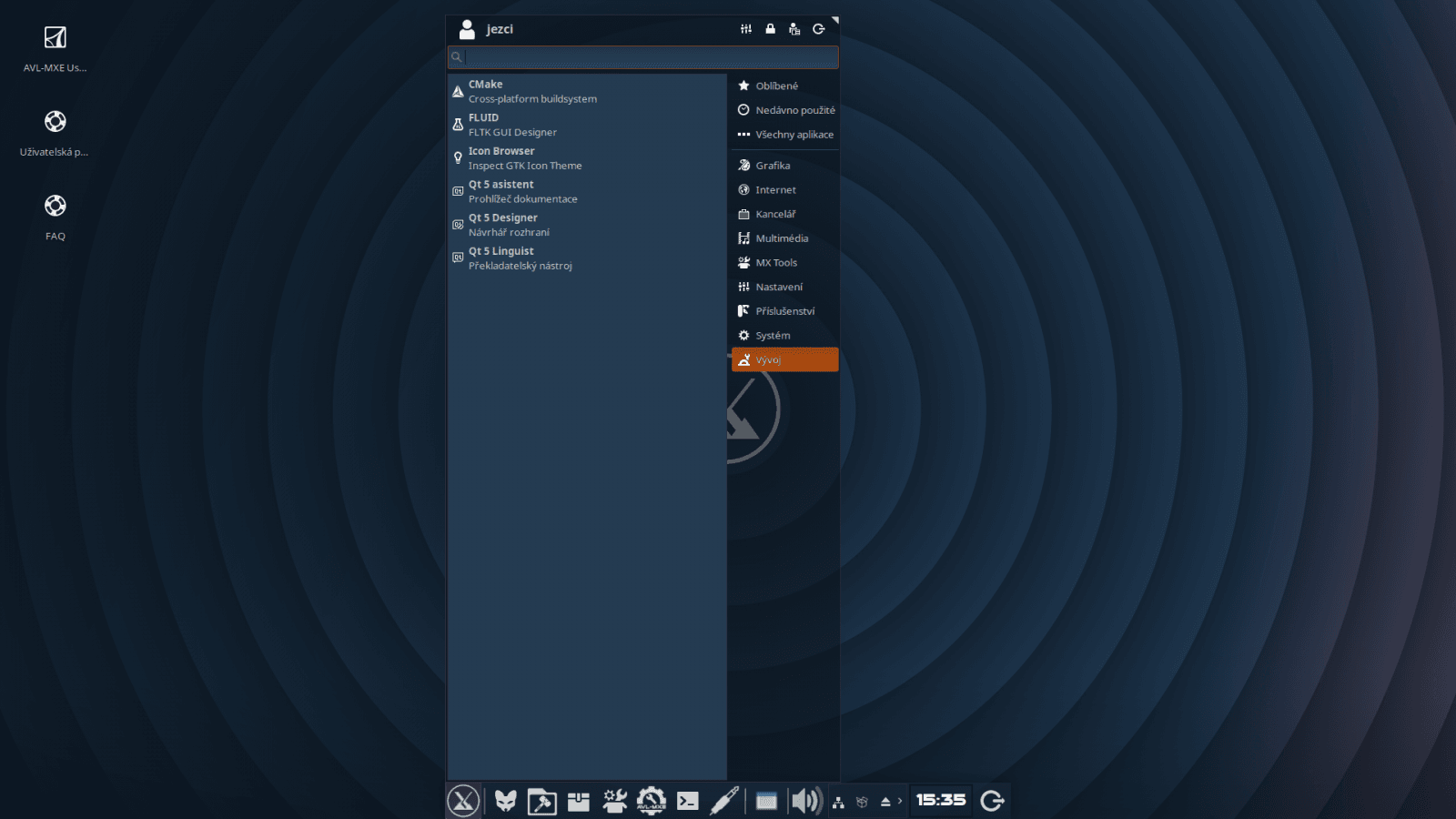Open a terminal from the taskbar
The image size is (1456, 819).
pos(688,802)
